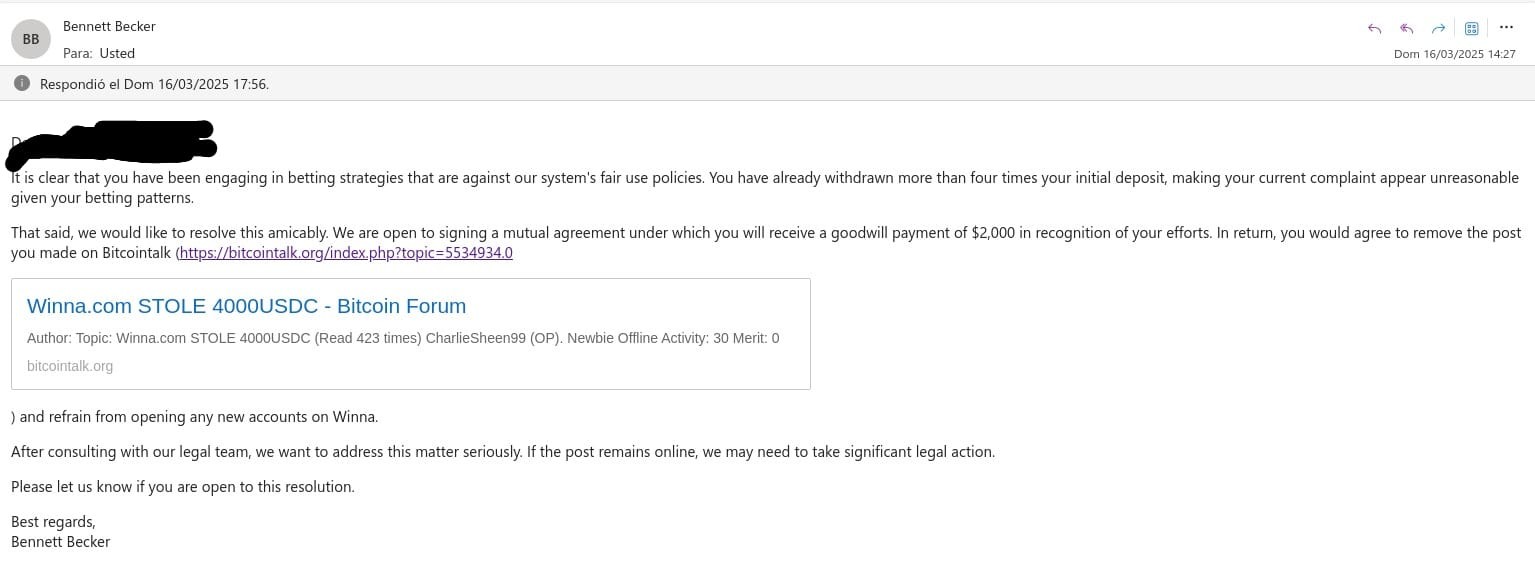Image resolution: width=1535 pixels, height=581 pixels.
Task: Click the 'bitcointalk.org' domain in the preview card
Action: (x=70, y=366)
